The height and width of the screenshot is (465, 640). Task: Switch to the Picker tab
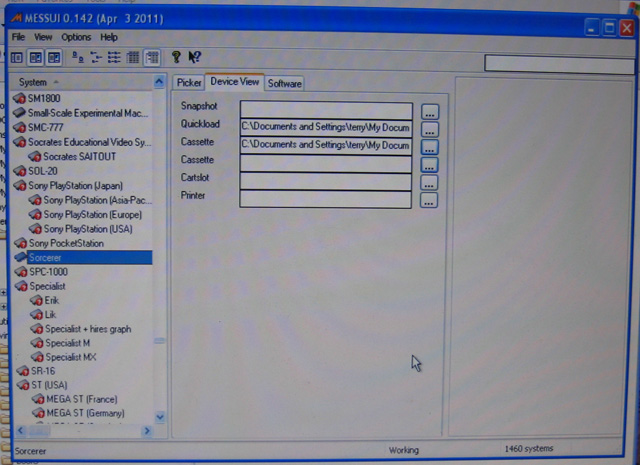(x=189, y=83)
